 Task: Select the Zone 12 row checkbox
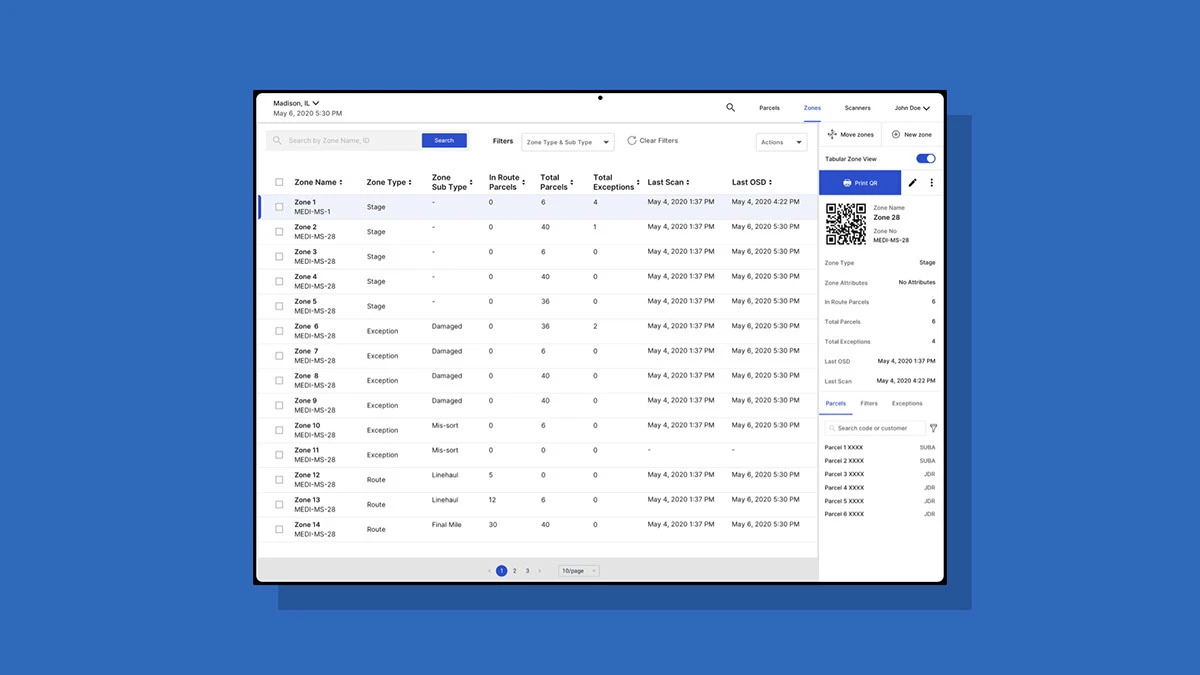point(279,480)
